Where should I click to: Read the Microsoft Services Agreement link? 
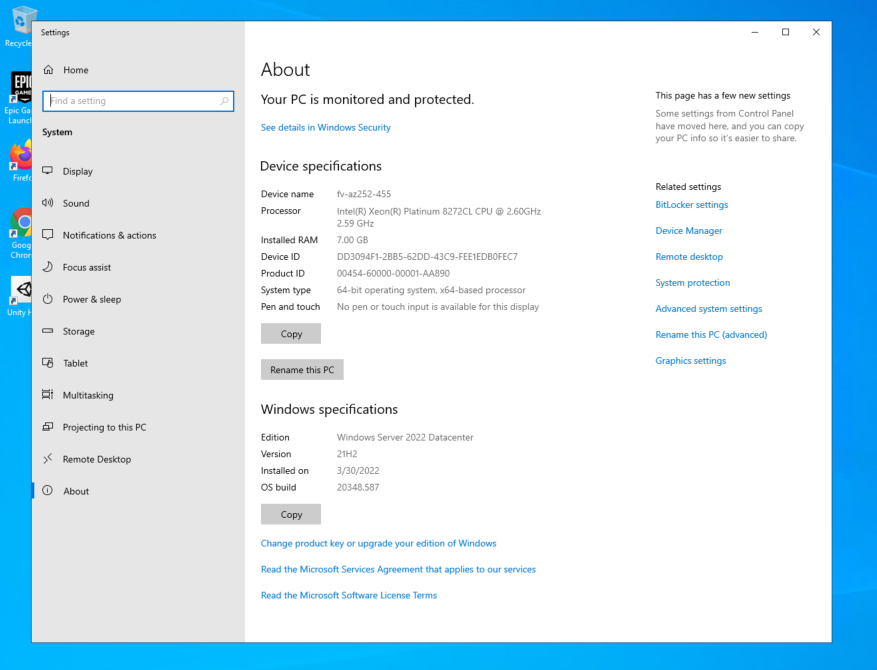[x=398, y=569]
